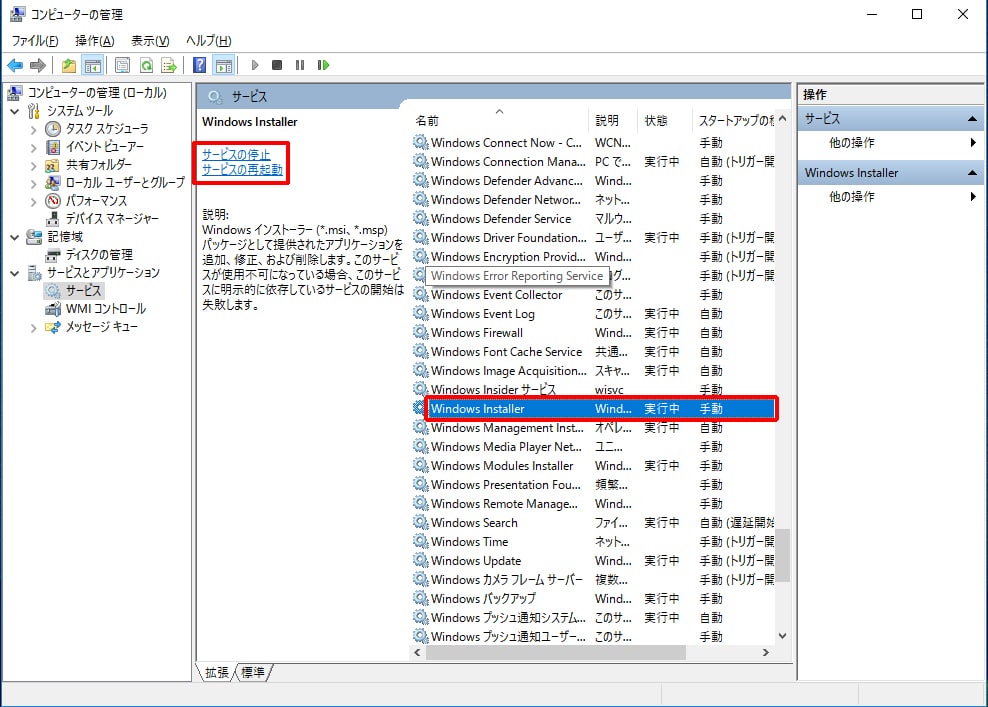Select the Disk Management icon in tree

click(53, 255)
